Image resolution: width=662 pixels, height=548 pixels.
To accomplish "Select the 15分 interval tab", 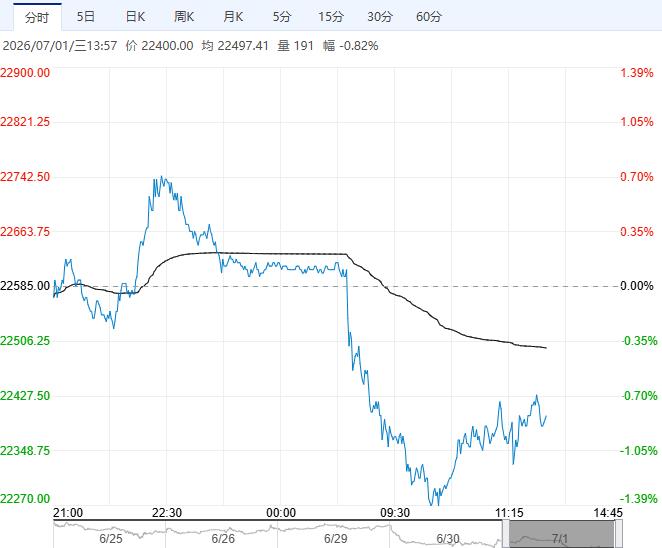I will 331,17.
